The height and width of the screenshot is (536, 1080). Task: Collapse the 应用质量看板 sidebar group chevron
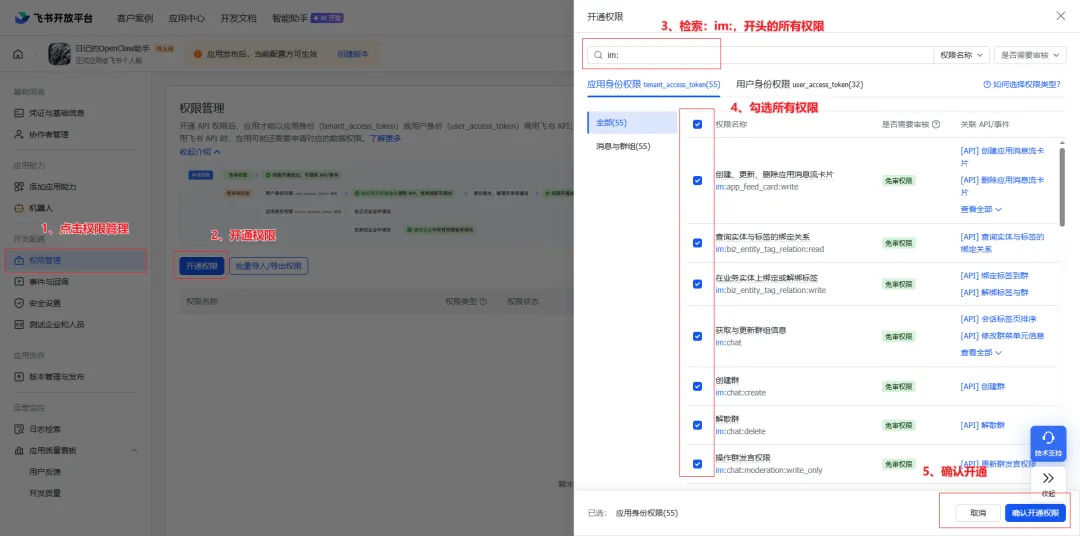click(134, 451)
